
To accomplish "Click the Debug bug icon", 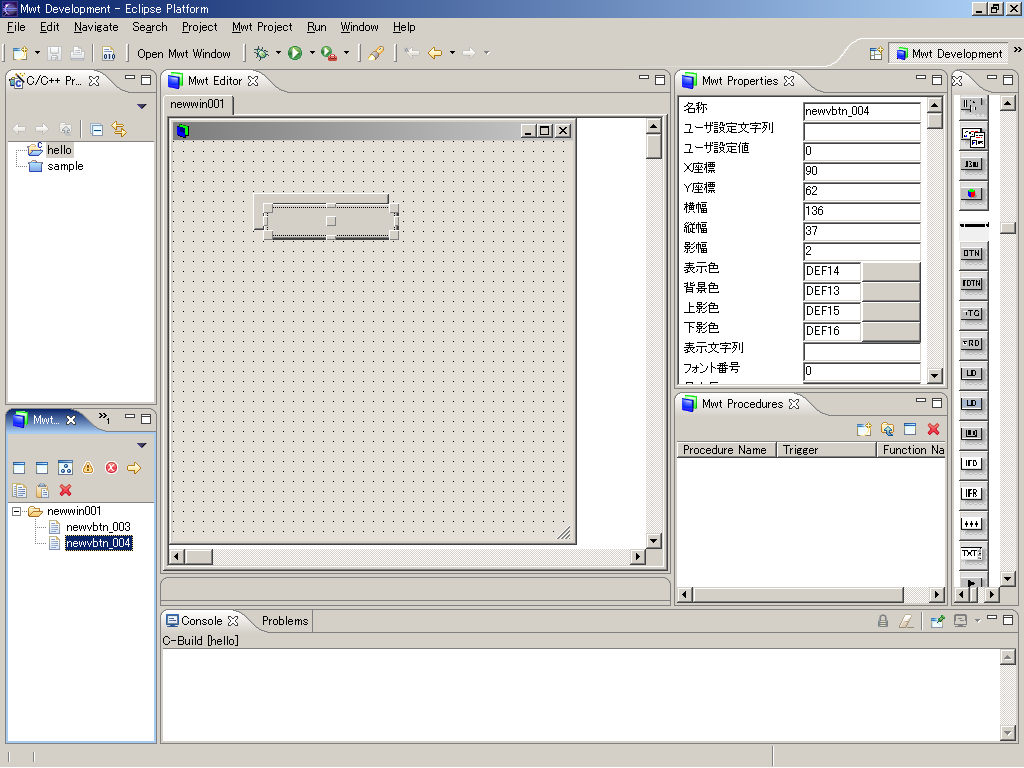I will pos(262,54).
